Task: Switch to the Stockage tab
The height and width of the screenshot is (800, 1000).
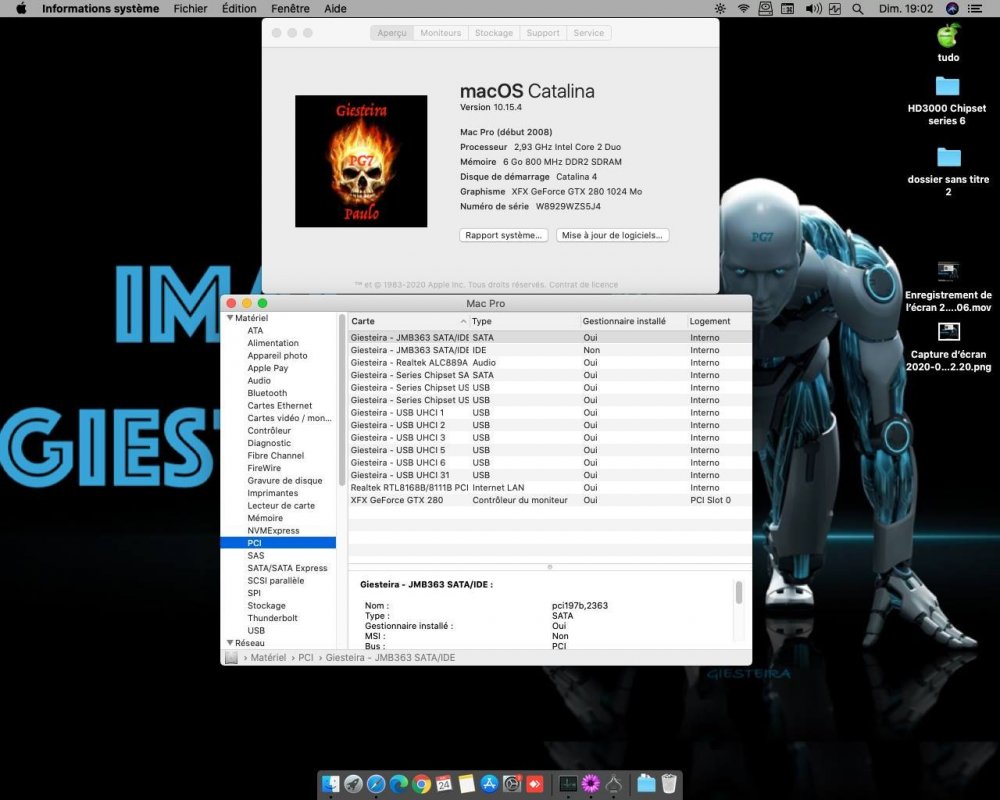Action: (494, 33)
